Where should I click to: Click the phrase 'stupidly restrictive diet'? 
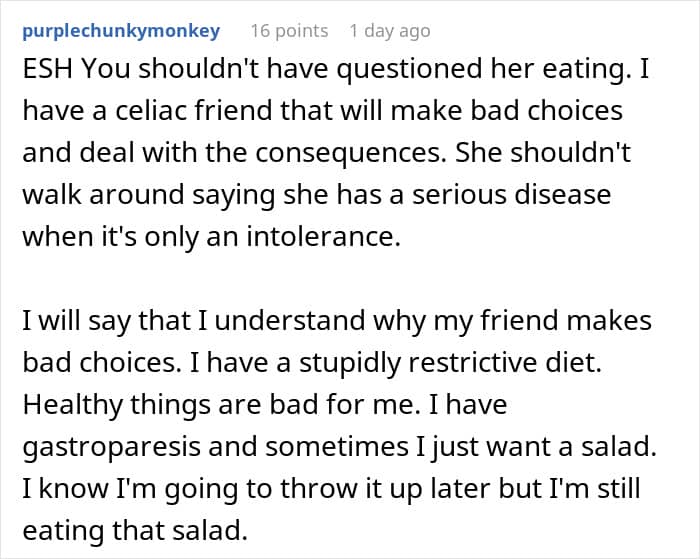pyautogui.click(x=450, y=363)
